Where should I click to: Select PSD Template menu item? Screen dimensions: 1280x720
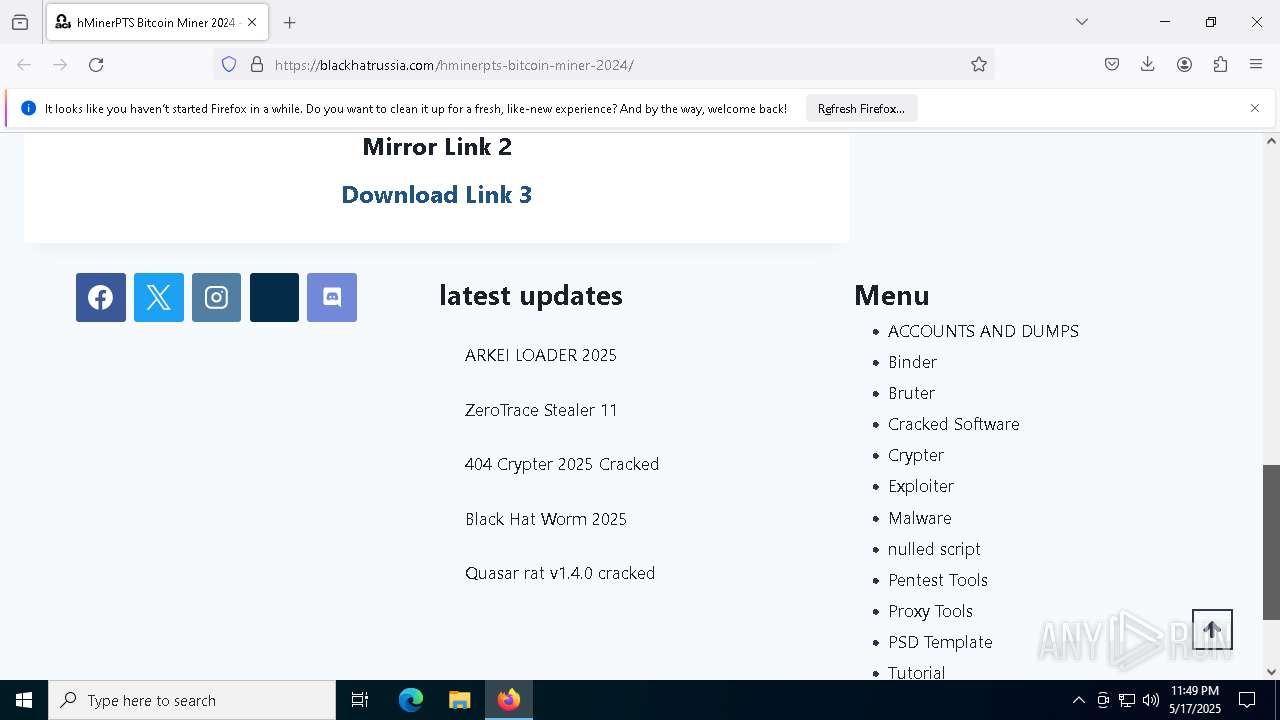(x=940, y=642)
